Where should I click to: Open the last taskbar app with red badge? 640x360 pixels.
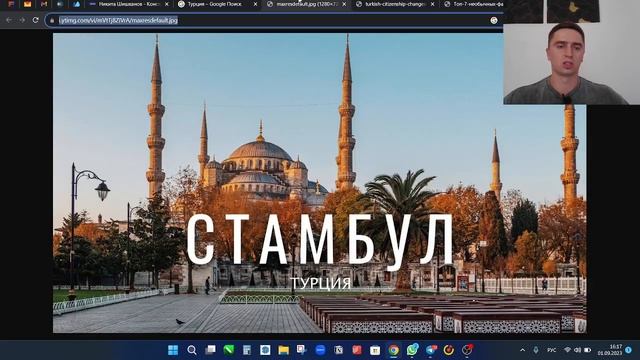point(467,350)
